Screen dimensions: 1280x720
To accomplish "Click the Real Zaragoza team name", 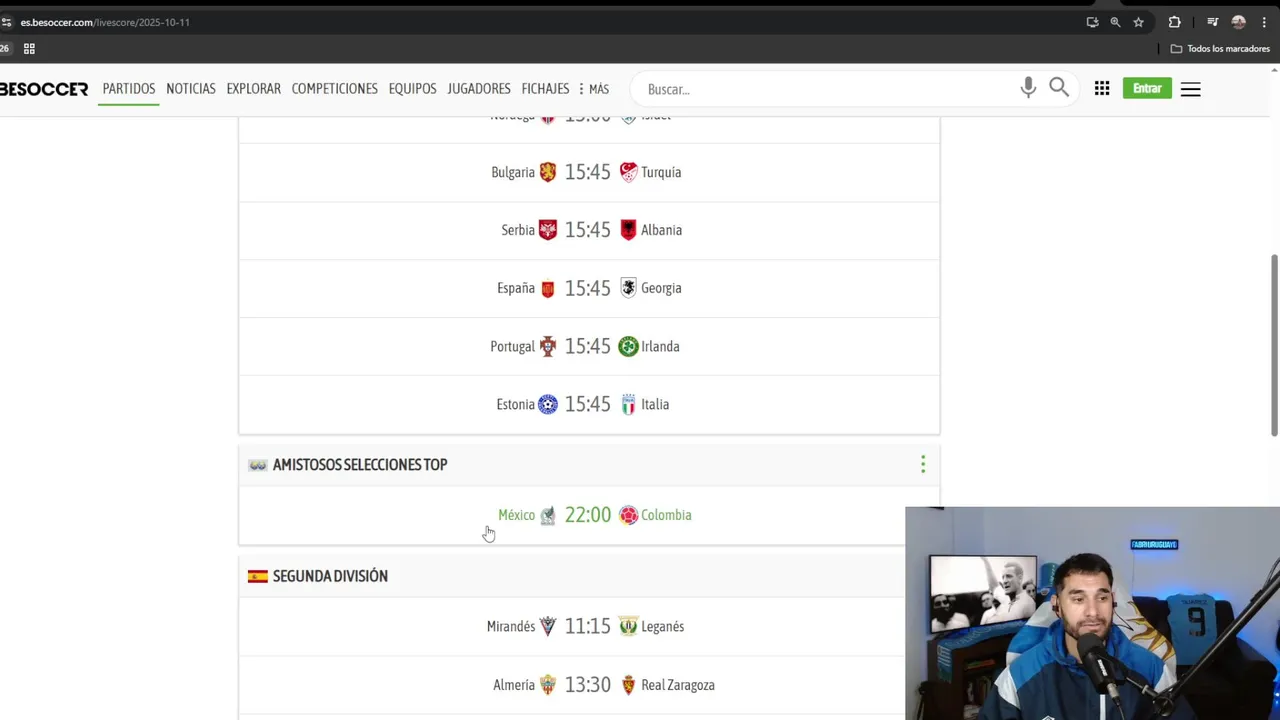I will coord(678,685).
